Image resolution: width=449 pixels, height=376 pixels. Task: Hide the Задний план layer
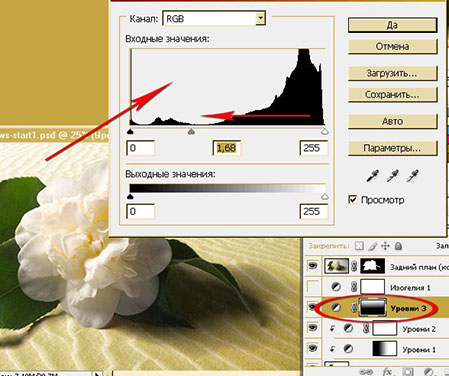coord(312,266)
